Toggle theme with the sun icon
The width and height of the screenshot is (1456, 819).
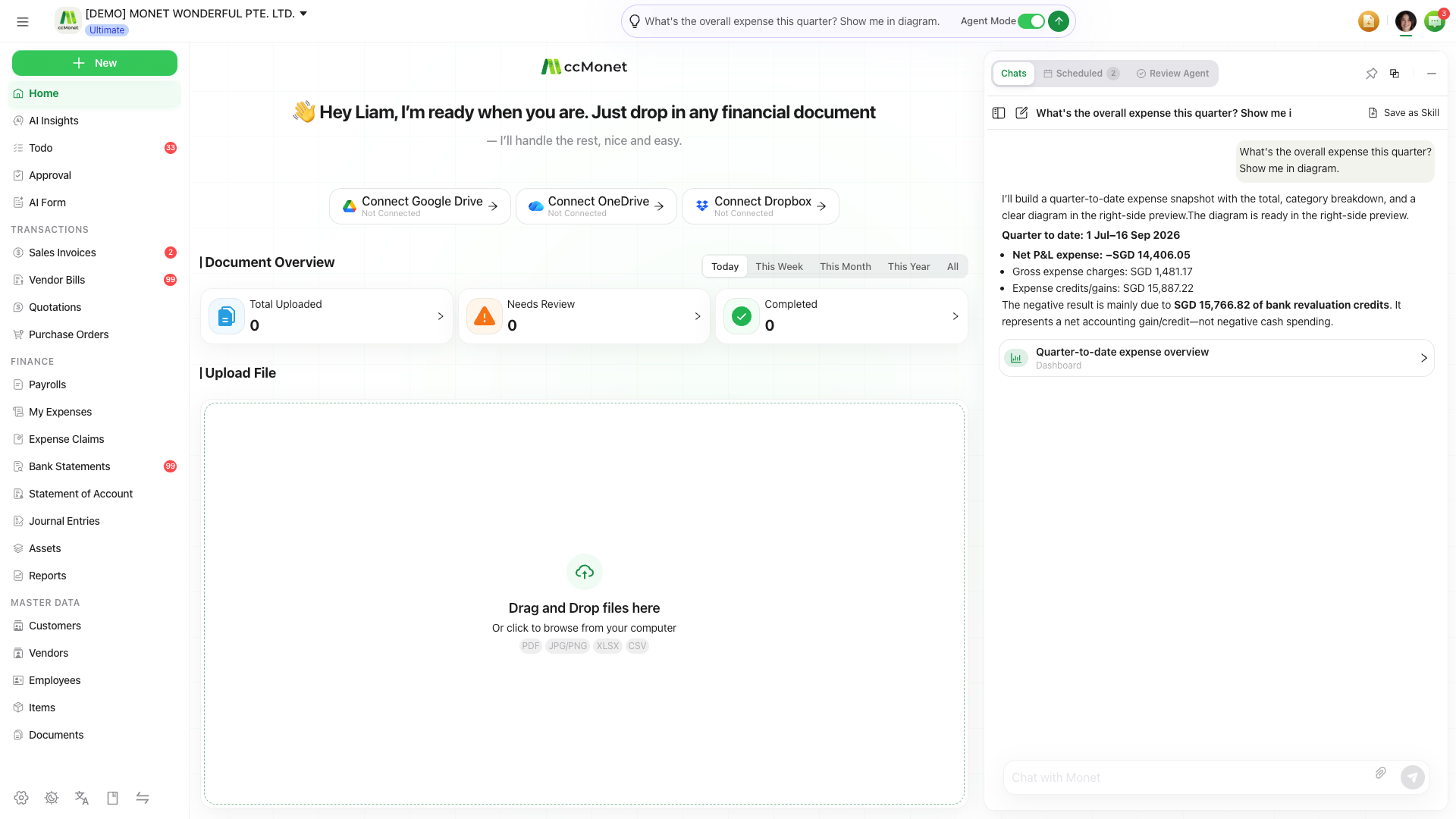point(52,798)
